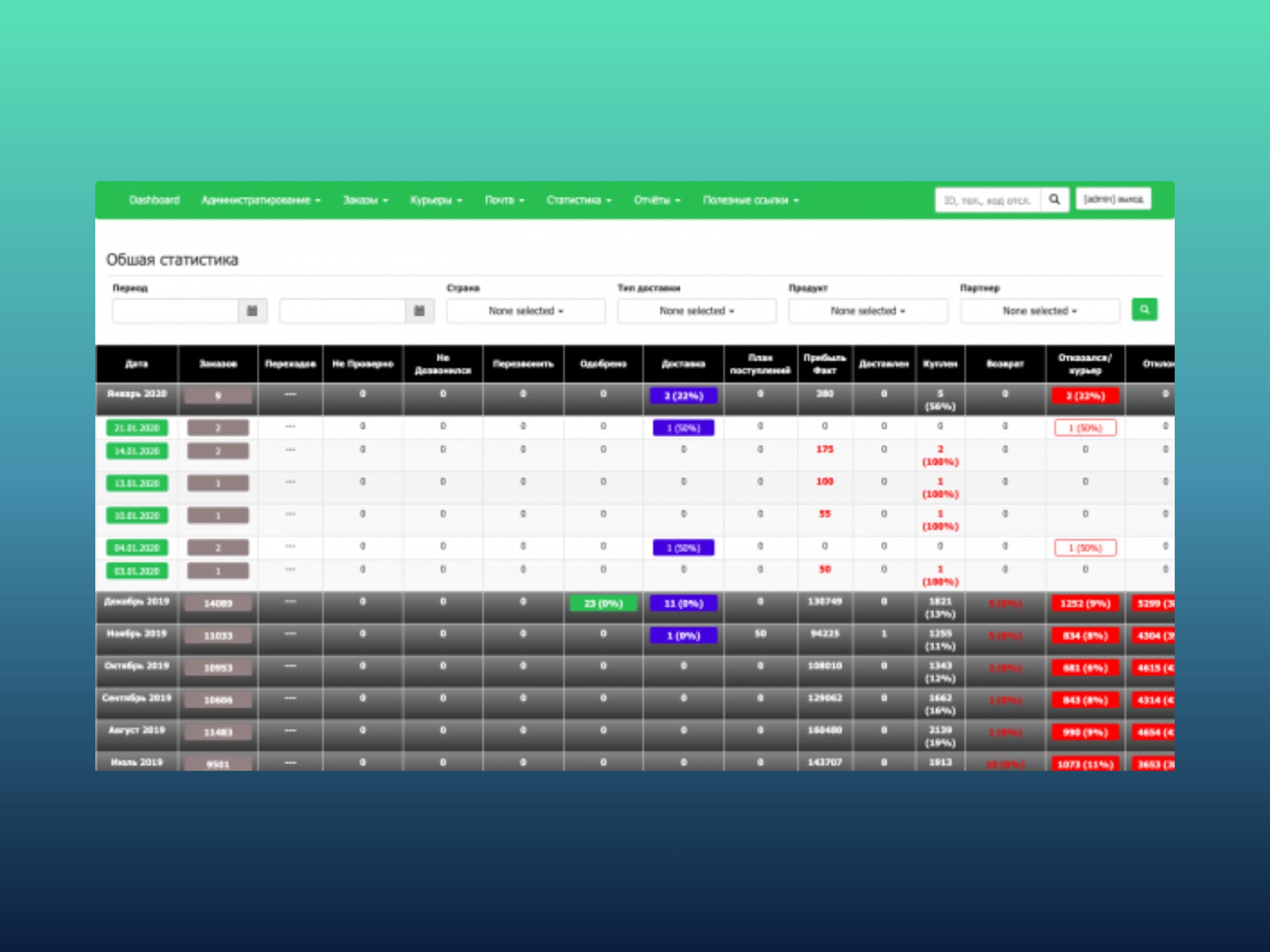Screen dimensions: 1270x952
Task: Click the 03.01.2020 date badge
Action: point(137,571)
